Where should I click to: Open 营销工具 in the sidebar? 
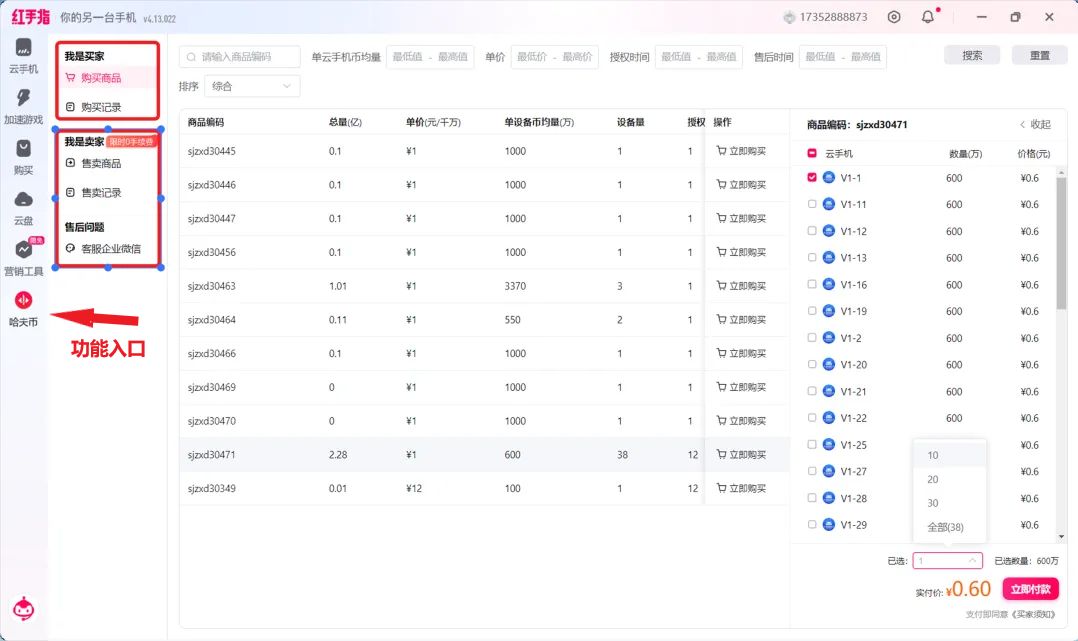coord(23,251)
